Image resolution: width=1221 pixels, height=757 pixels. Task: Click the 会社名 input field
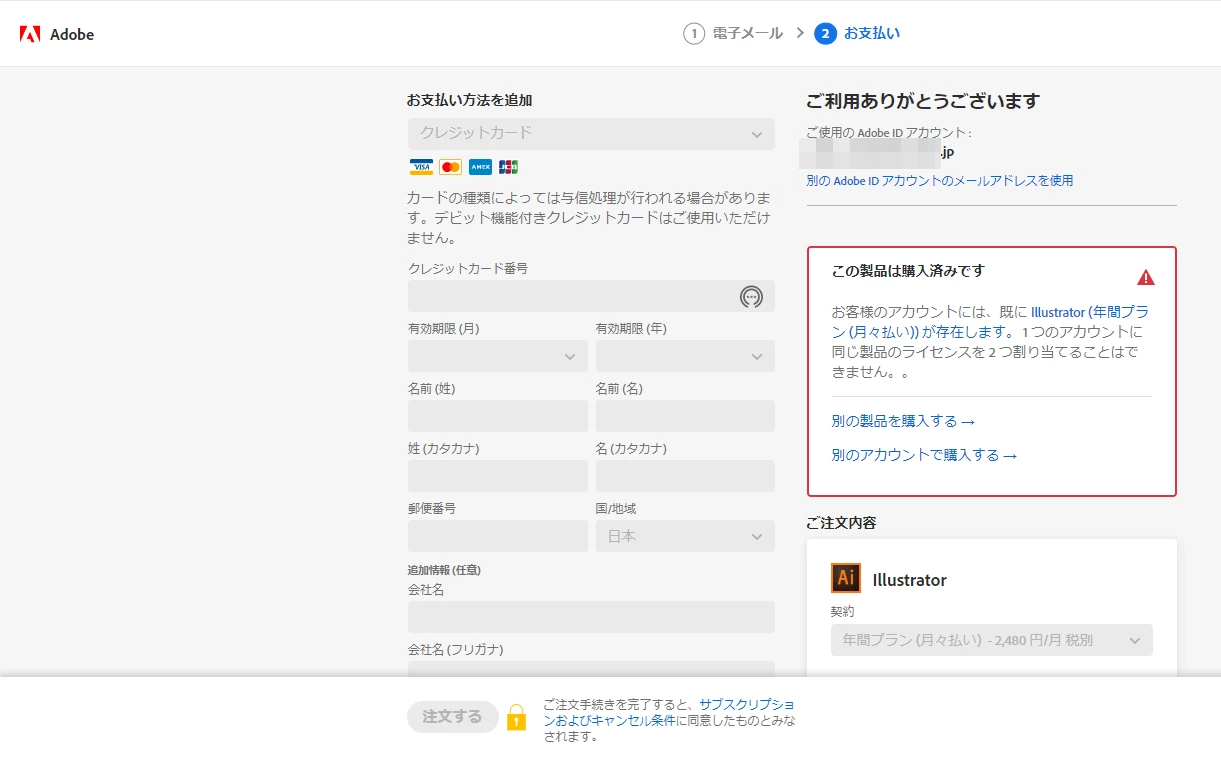591,617
